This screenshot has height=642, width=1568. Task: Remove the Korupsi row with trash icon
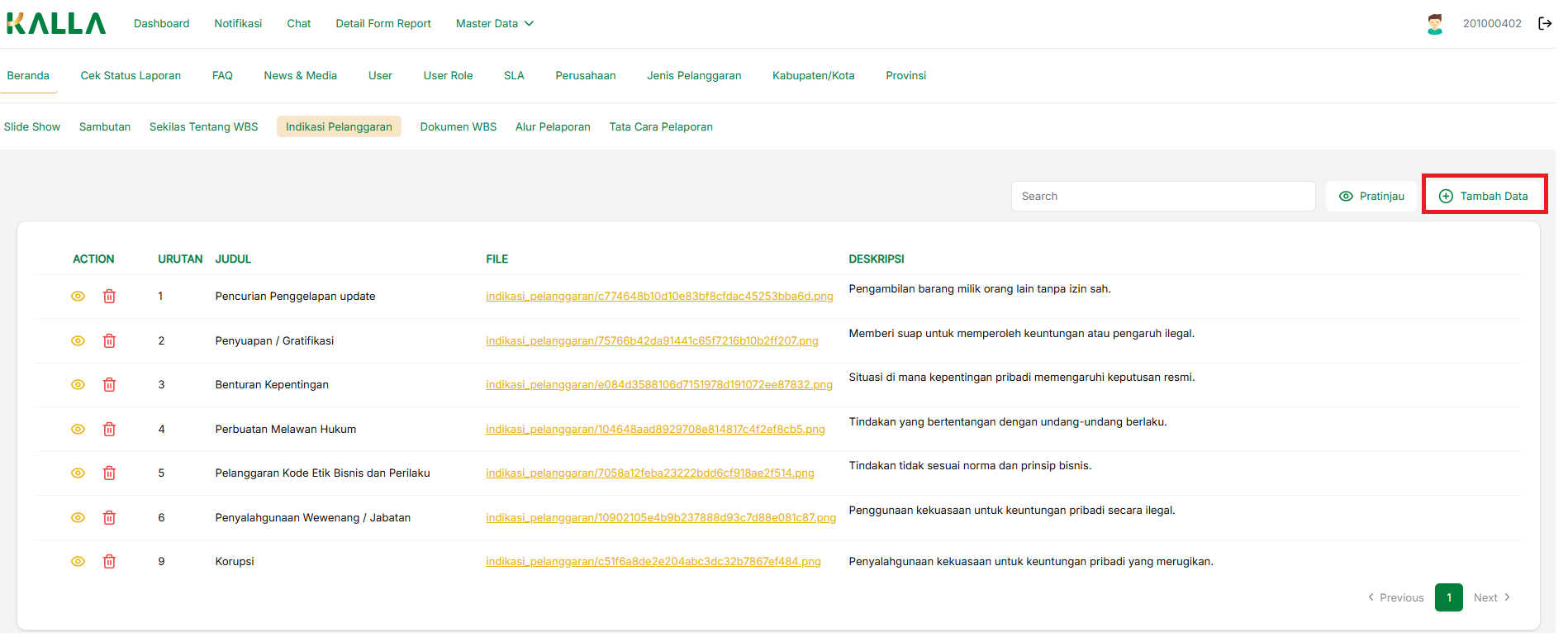[109, 562]
